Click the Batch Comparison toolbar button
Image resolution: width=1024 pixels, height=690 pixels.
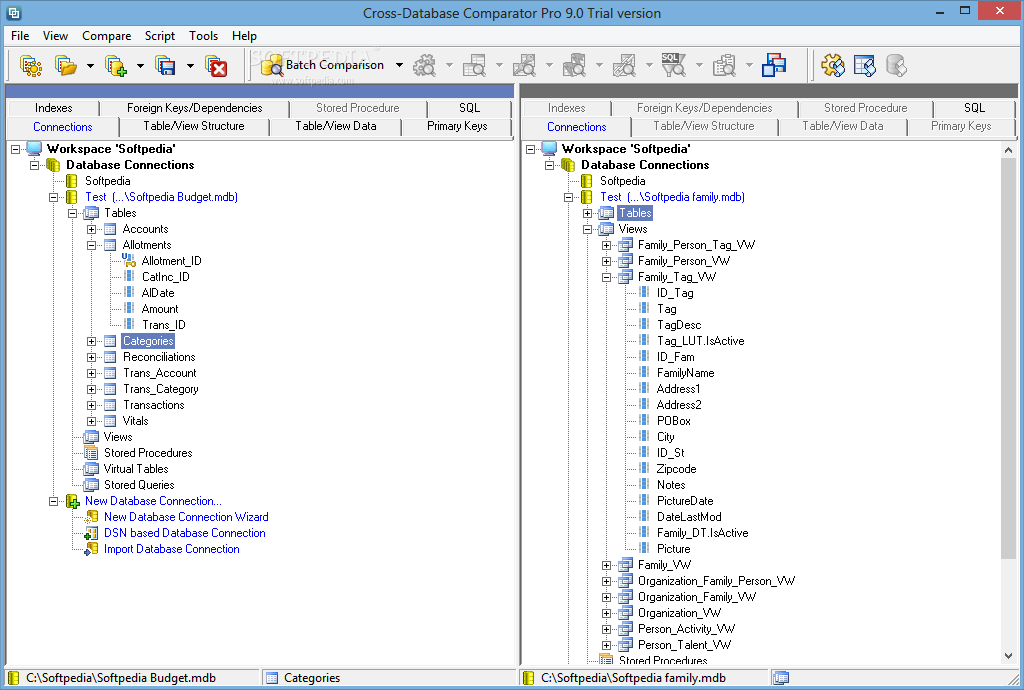click(x=322, y=65)
